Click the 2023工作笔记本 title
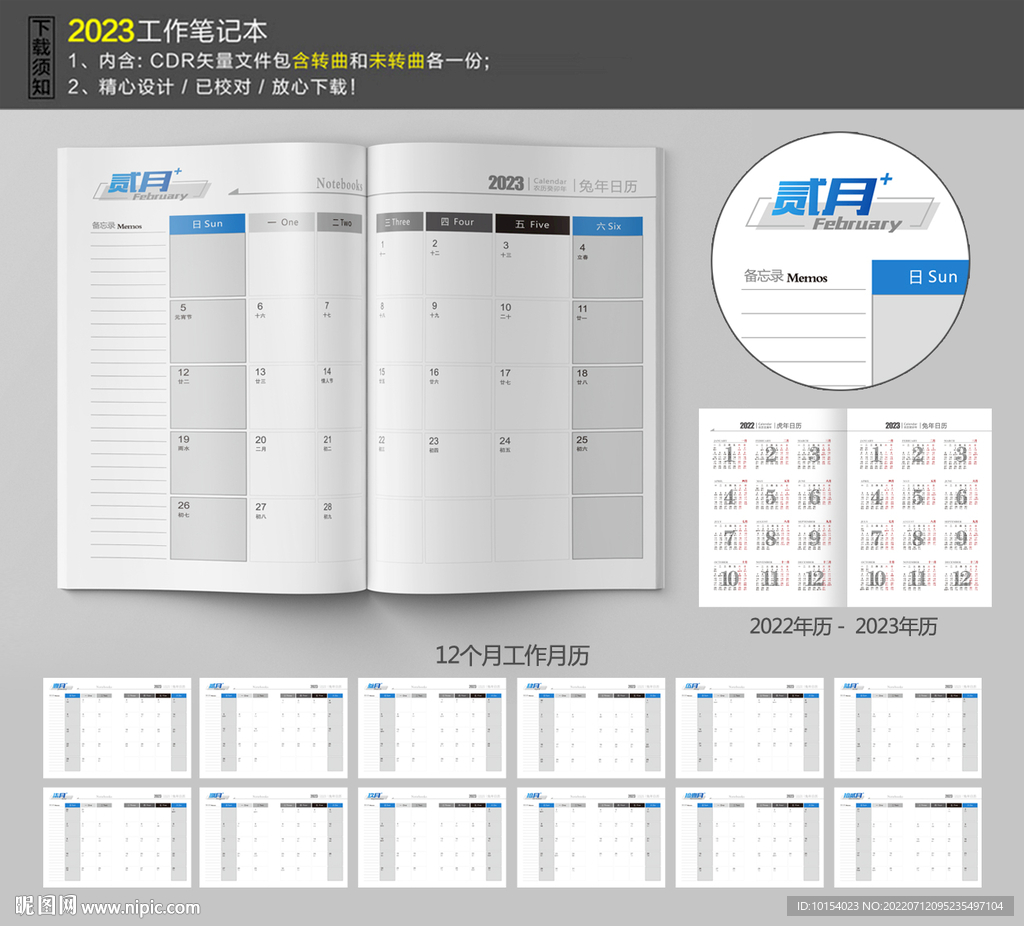This screenshot has width=1024, height=926. (168, 31)
